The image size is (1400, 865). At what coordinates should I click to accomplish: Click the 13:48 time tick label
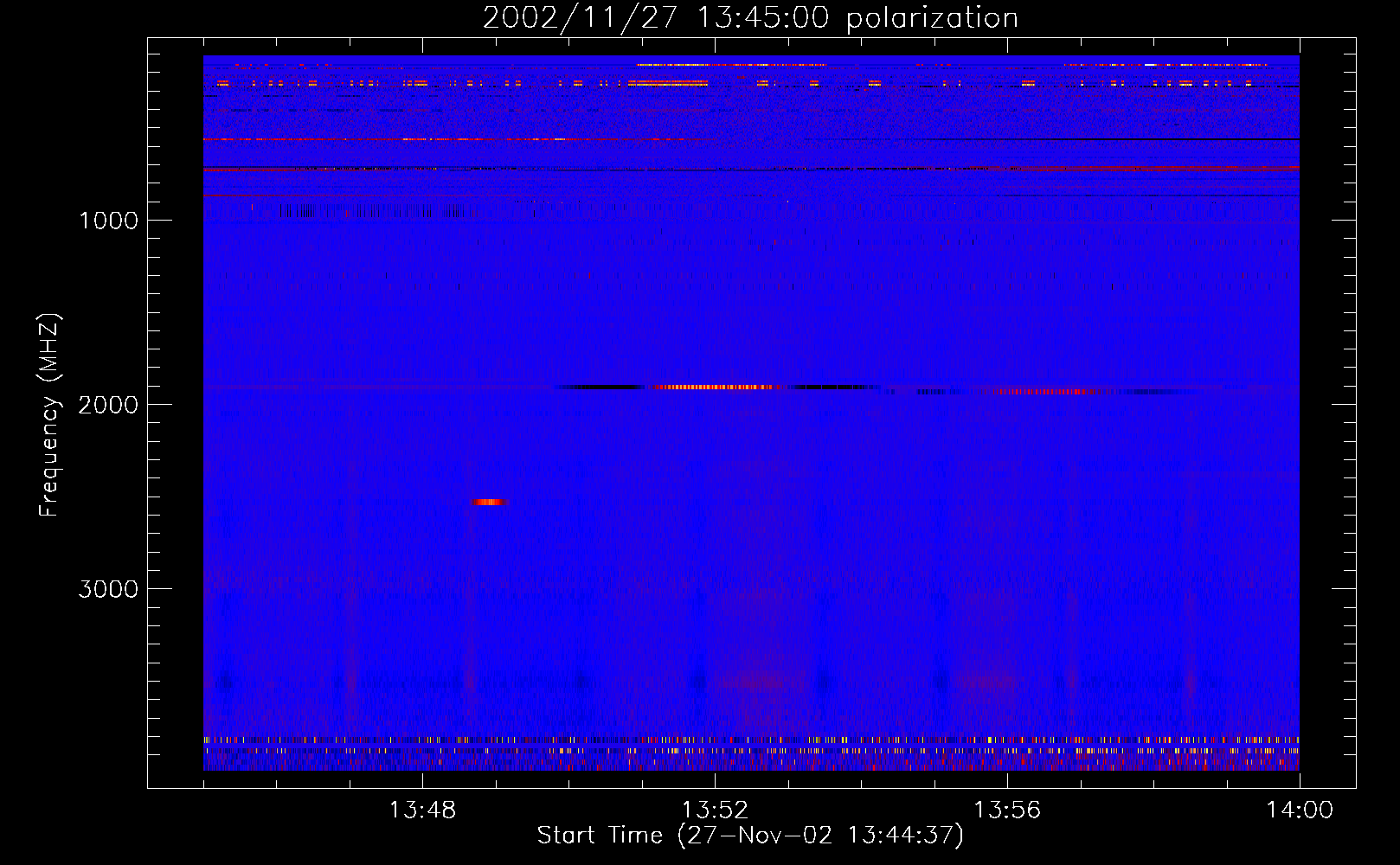[422, 811]
